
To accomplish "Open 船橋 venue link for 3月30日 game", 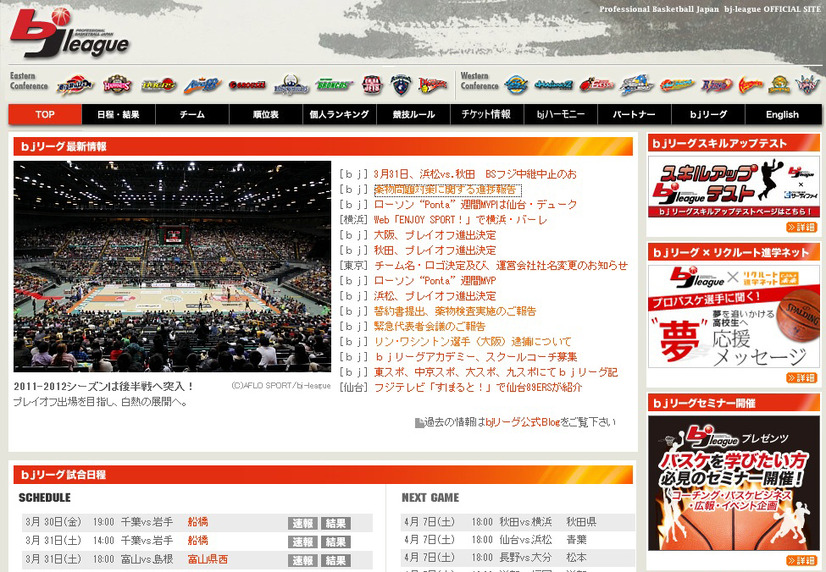I will (x=198, y=522).
